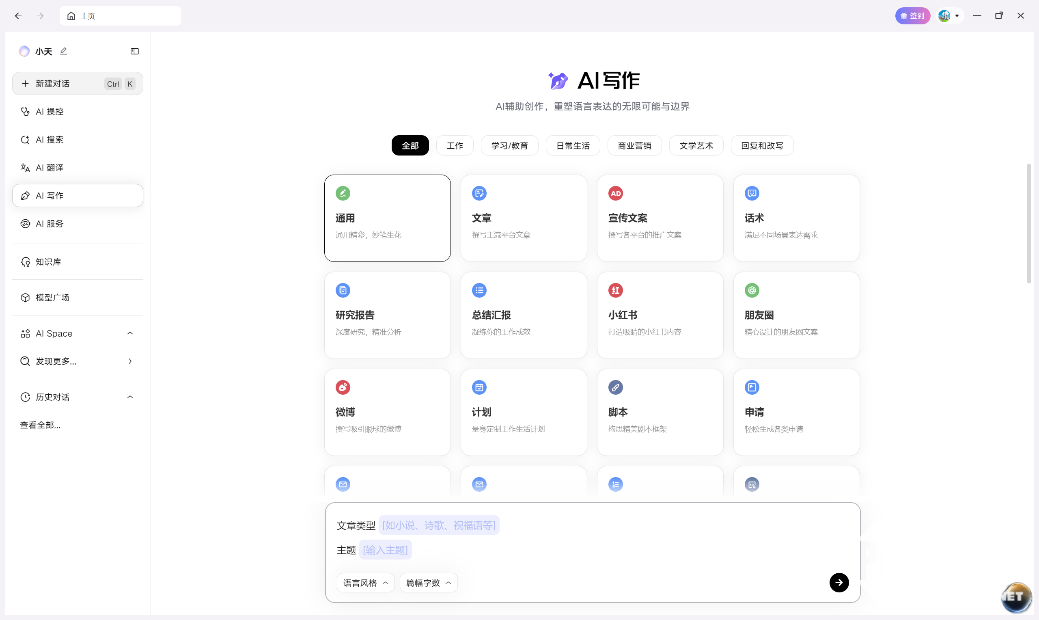Open the 朋友圈 template card
Screen dimensions: 1039x620
[796, 314]
